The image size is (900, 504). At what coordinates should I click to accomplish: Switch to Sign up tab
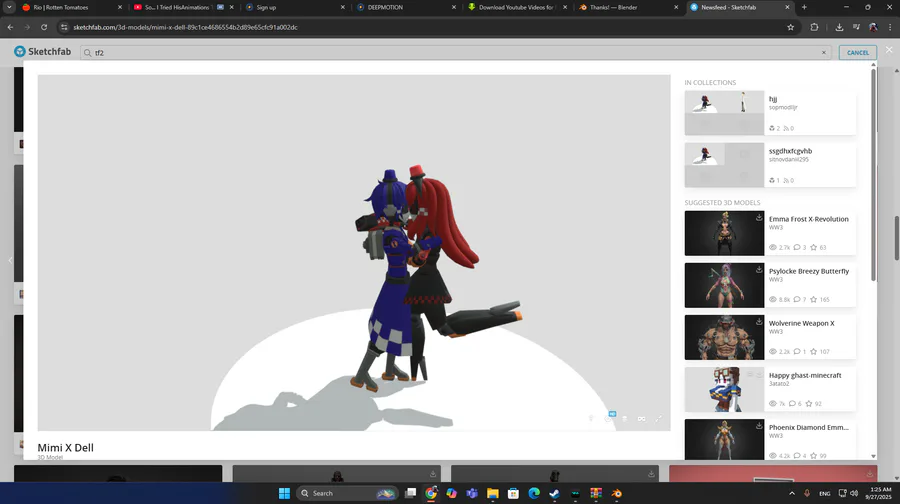294,7
